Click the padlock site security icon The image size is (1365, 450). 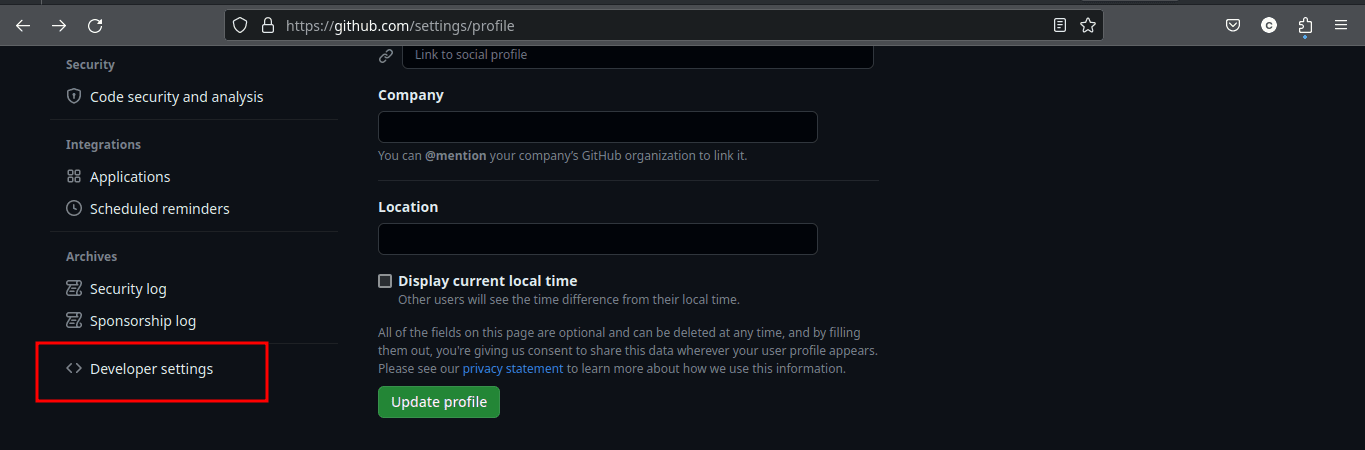click(x=267, y=26)
